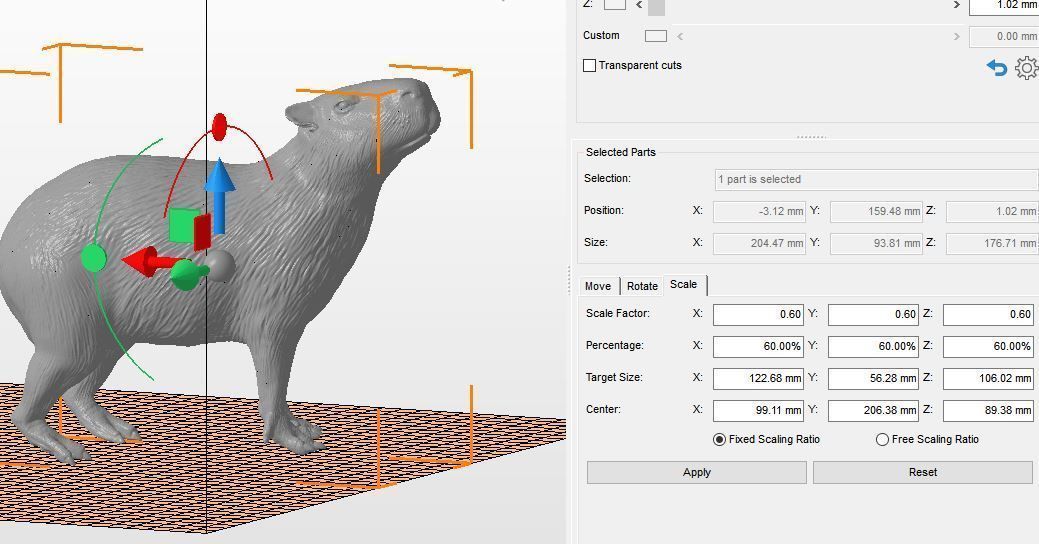Edit the Percentage Y field
Viewport: 1039px width, 544px height.
(873, 347)
